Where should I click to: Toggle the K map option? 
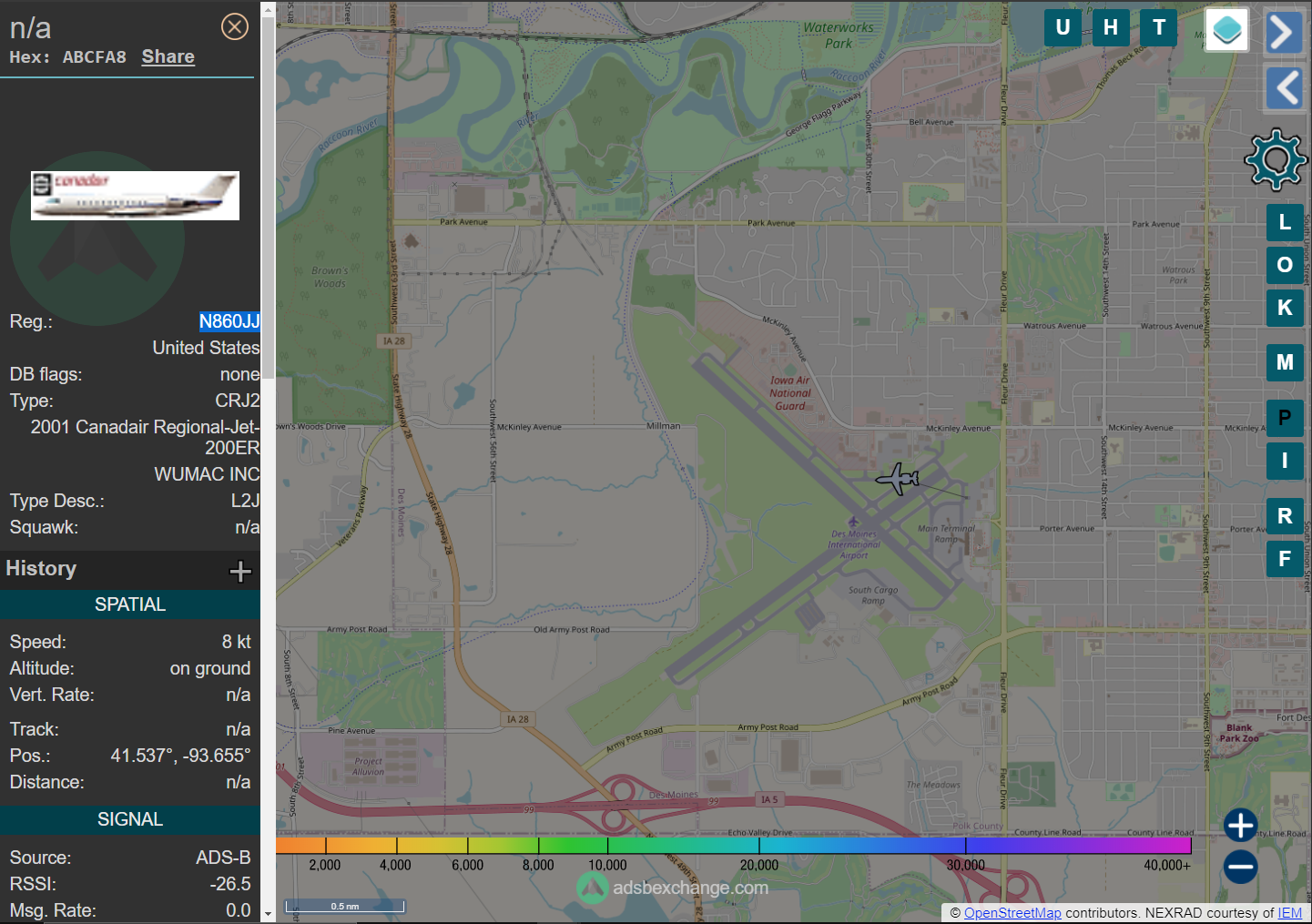tap(1285, 308)
